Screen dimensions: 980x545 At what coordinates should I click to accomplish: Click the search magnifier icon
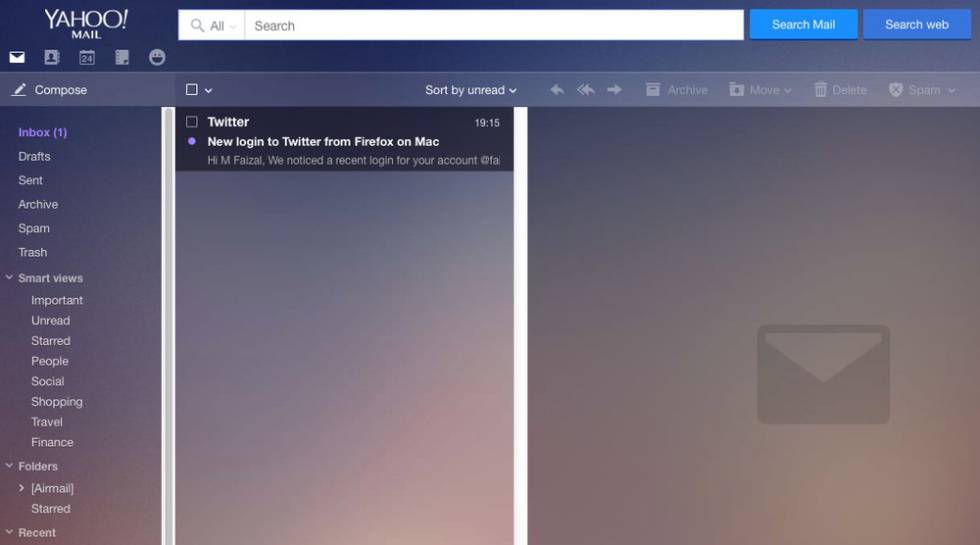point(198,26)
